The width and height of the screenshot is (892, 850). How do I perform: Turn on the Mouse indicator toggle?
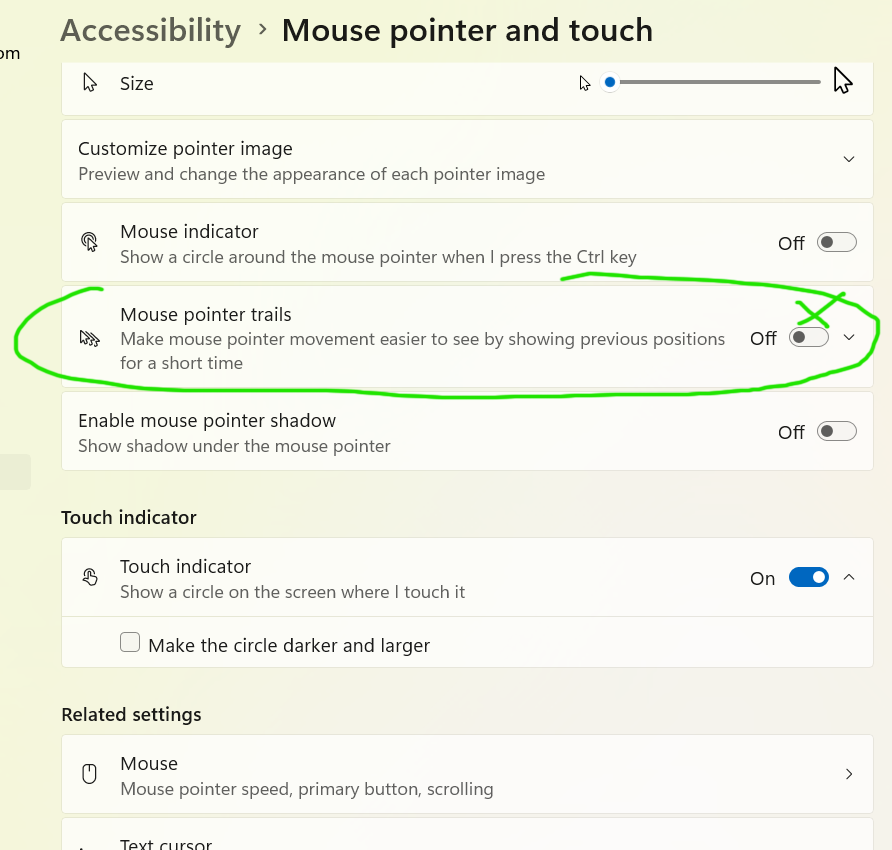(x=836, y=242)
